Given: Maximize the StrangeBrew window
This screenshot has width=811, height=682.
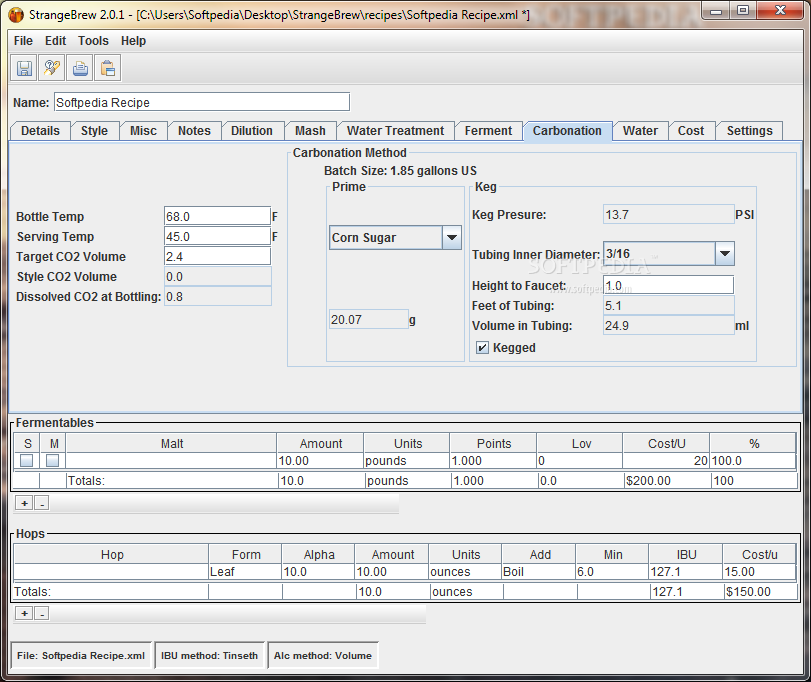Looking at the screenshot, I should (x=743, y=11).
